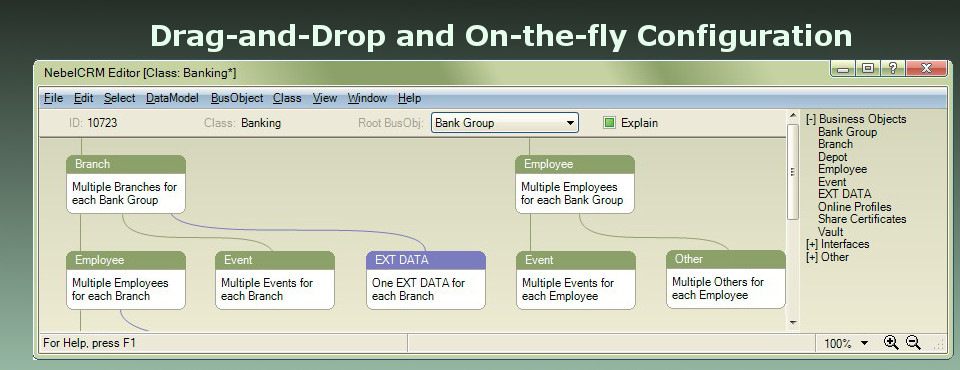Image resolution: width=960 pixels, height=370 pixels.
Task: Select Bank Group in Business Objects list
Action: pyautogui.click(x=847, y=132)
